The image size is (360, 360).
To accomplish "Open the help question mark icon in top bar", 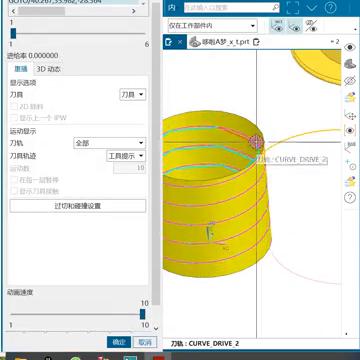I will pyautogui.click(x=330, y=8).
